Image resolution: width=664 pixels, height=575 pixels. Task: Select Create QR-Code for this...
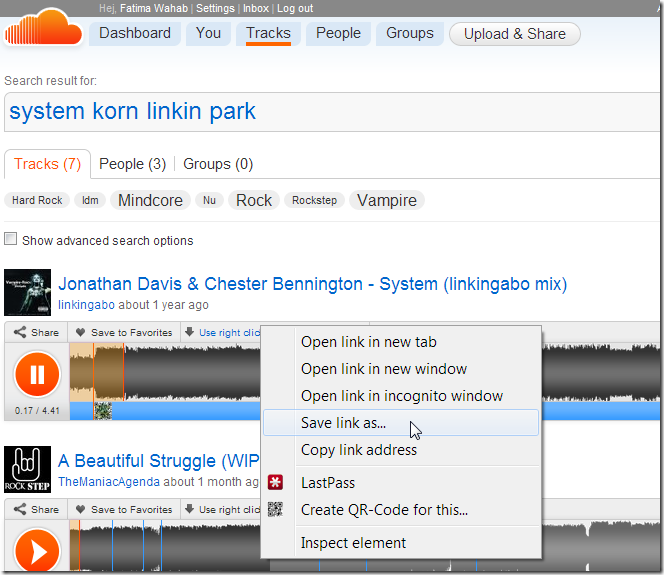[401, 510]
